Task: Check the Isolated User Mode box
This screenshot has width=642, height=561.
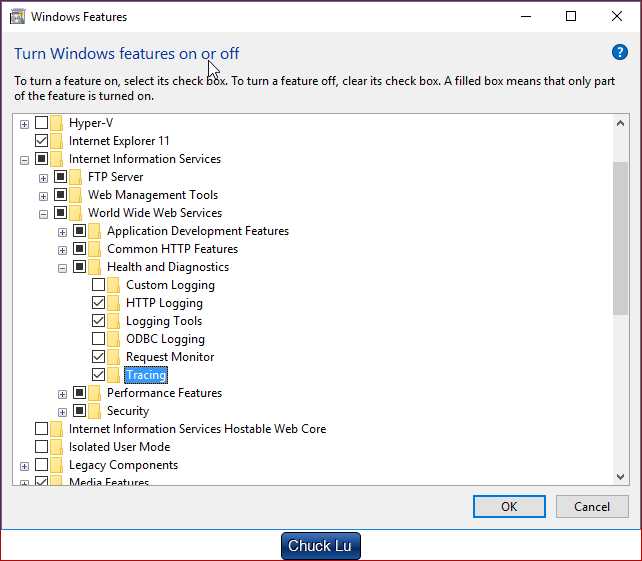Action: tap(41, 447)
